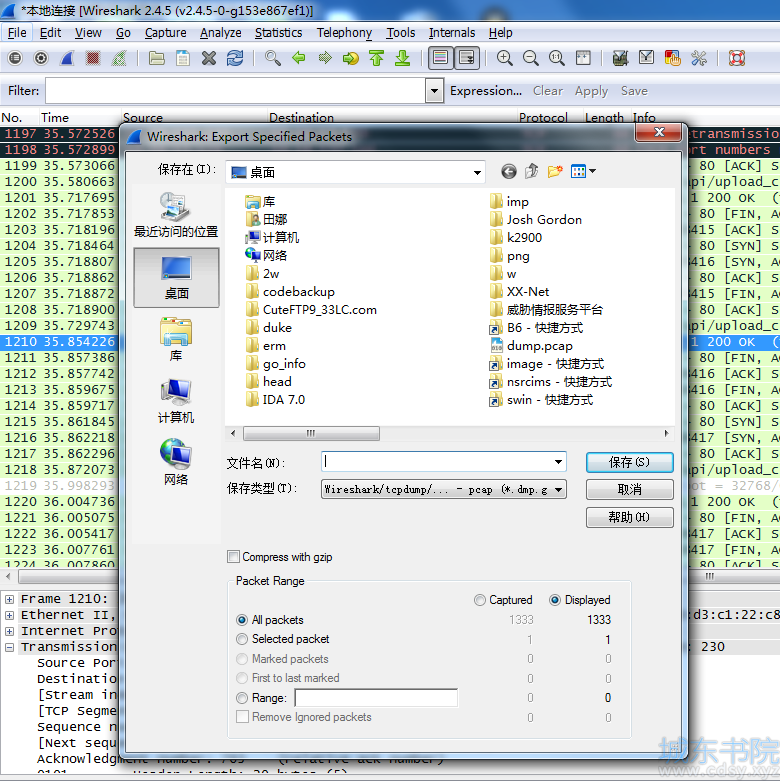
Task: Open capture options toolbar icon
Action: [x=41, y=58]
